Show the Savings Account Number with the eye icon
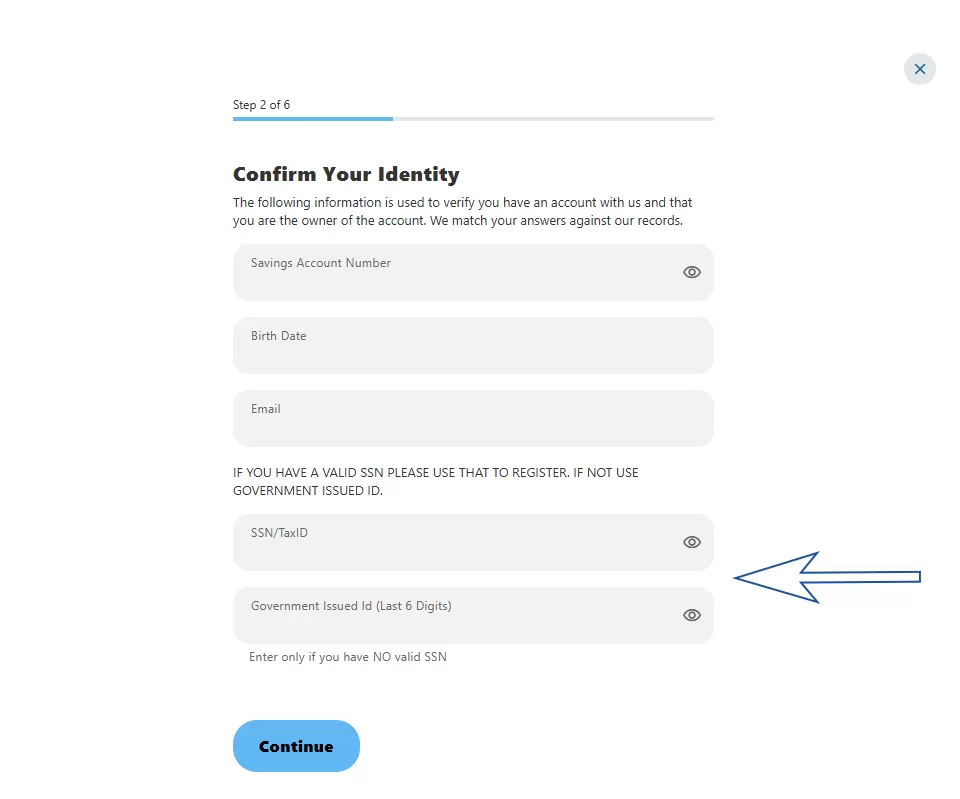 691,272
